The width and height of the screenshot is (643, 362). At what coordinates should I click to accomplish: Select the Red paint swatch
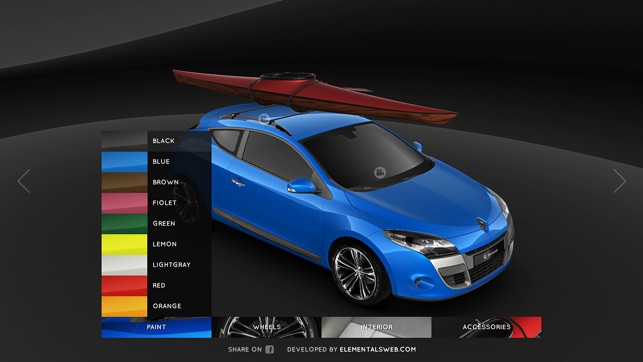coord(124,286)
